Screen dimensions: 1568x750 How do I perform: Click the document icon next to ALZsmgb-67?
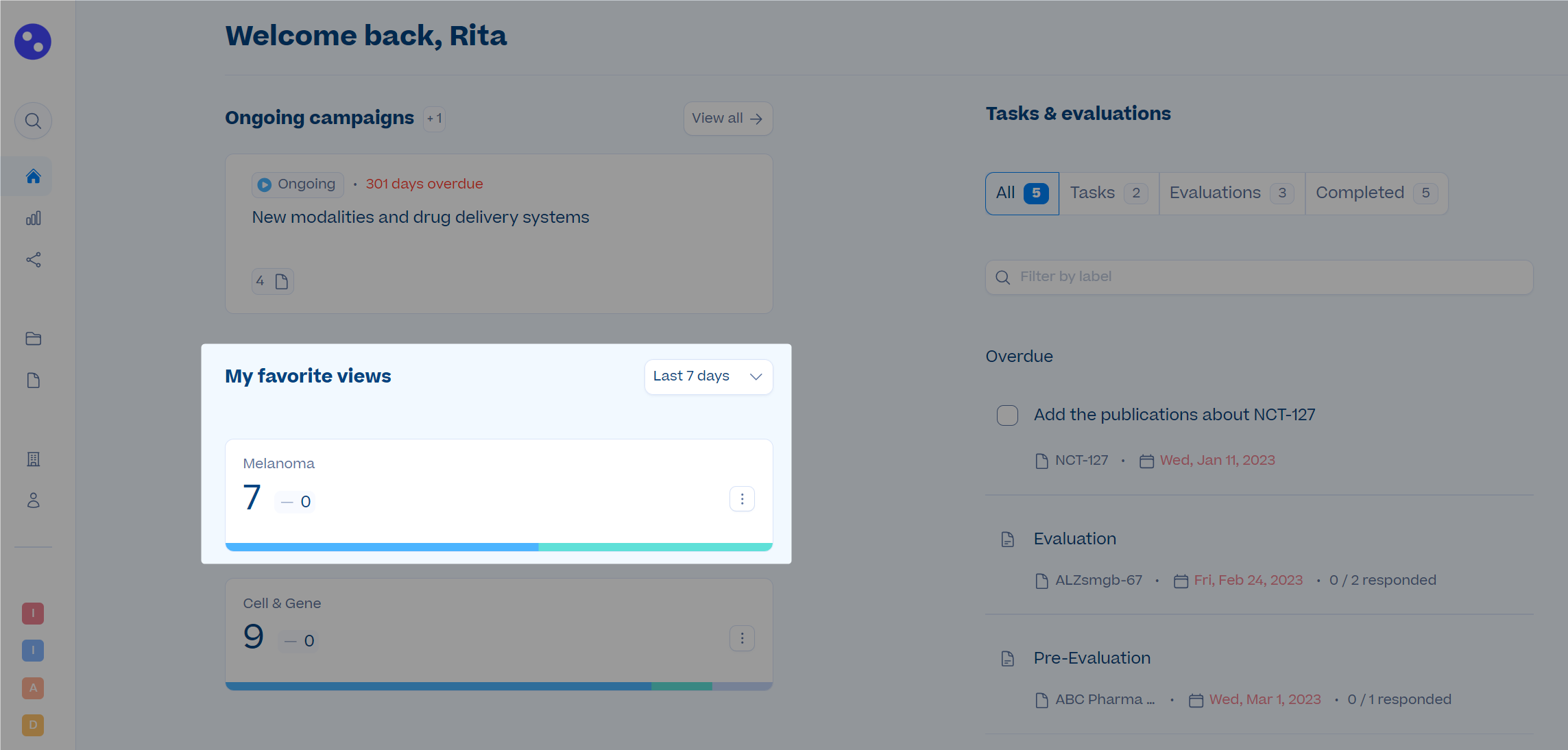click(x=1041, y=581)
